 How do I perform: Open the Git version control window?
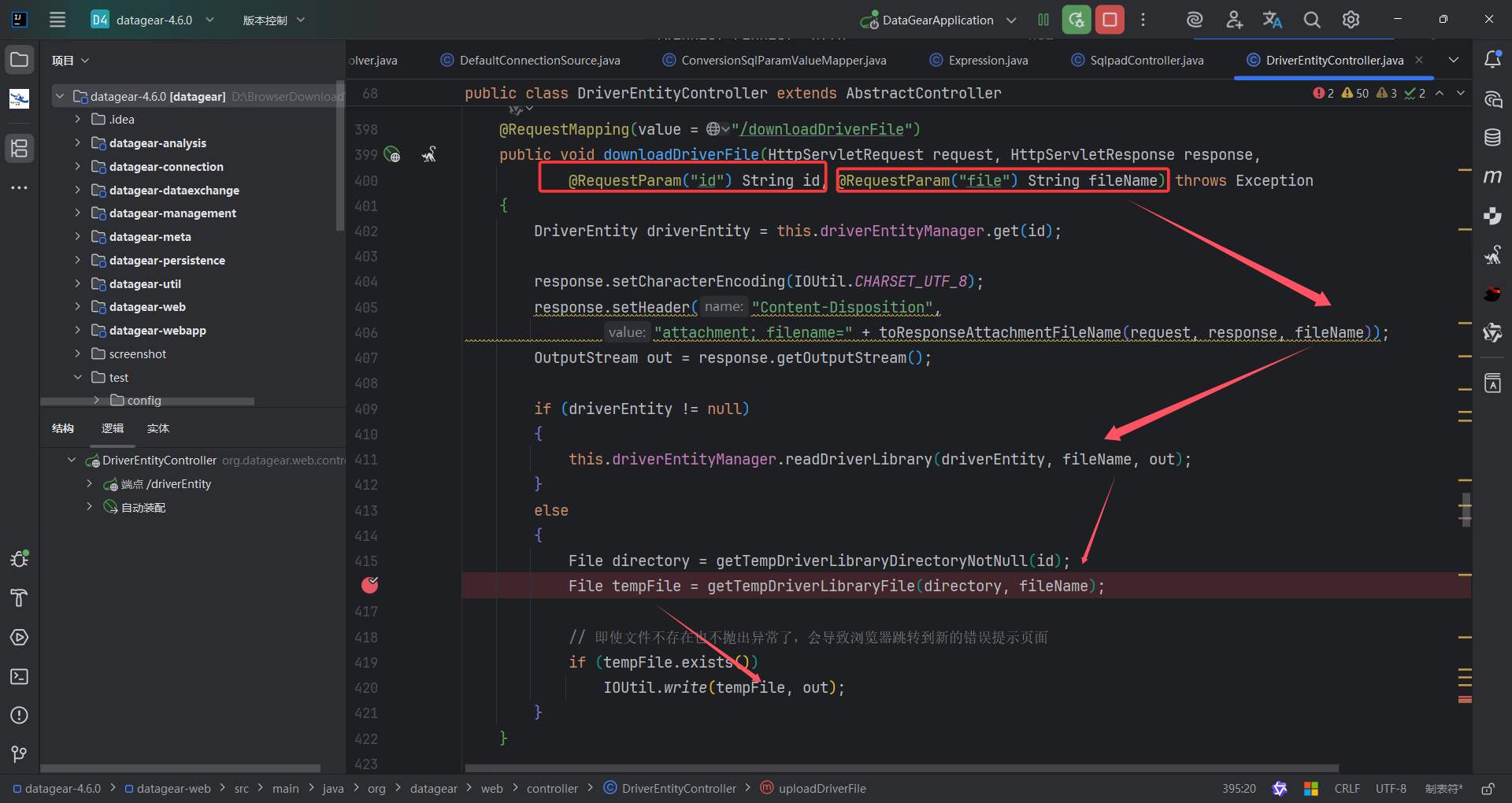pyautogui.click(x=20, y=754)
